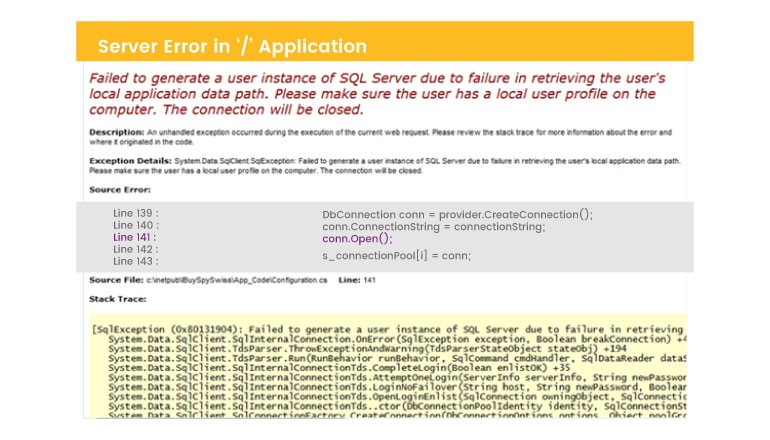This screenshot has height=440, width=770.
Task: Select the '[SqlException (0x80131904)' stack trace line
Action: click(x=388, y=329)
